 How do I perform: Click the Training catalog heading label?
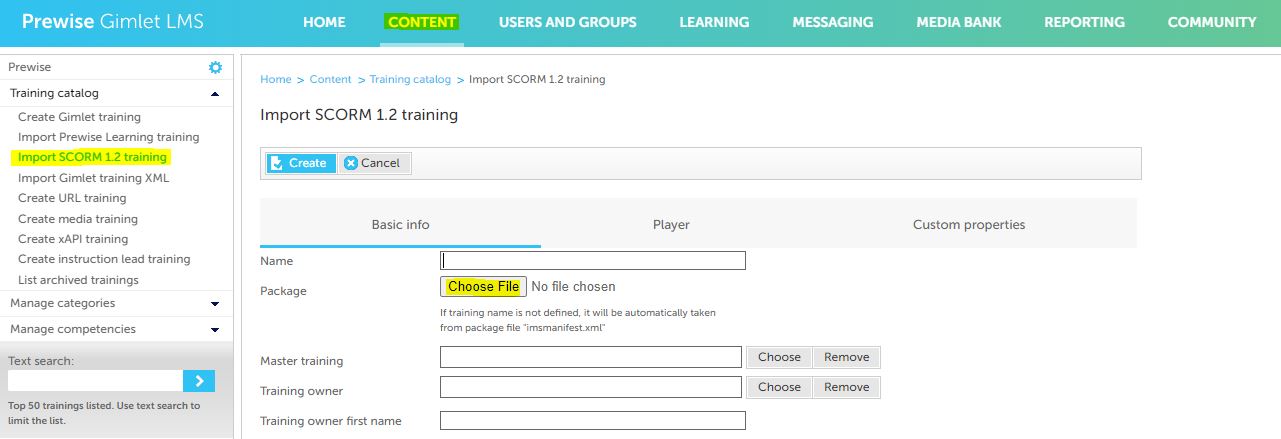(x=54, y=93)
